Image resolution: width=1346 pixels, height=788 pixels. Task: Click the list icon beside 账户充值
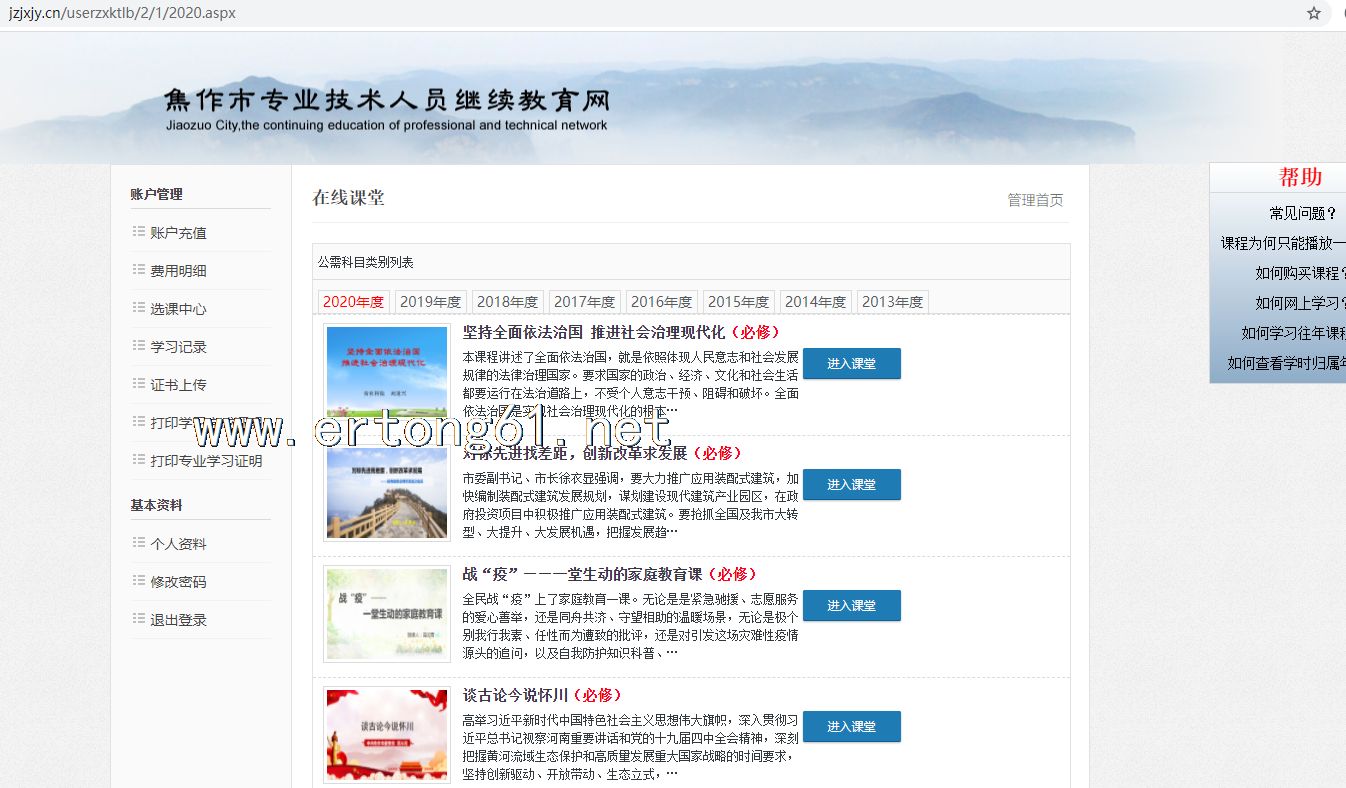coord(139,232)
